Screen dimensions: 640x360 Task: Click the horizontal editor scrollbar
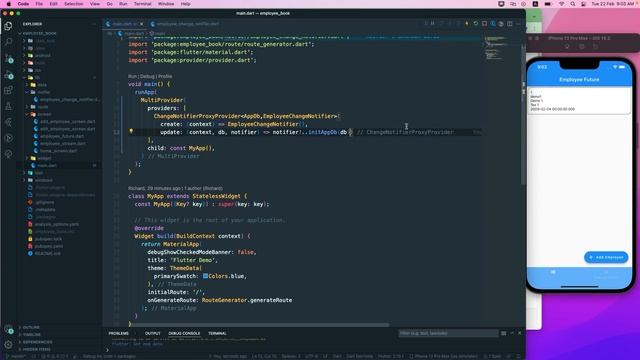tap(259, 325)
